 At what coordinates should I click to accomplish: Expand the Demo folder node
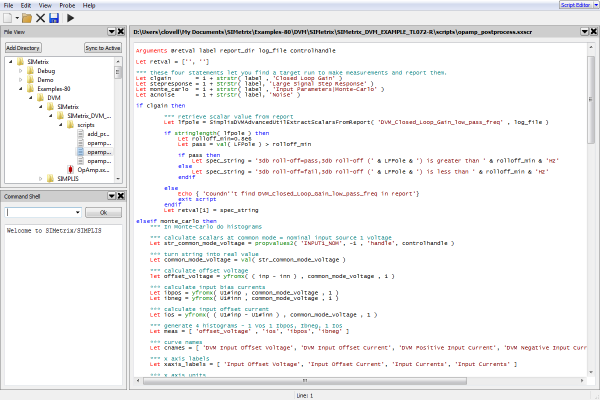pos(21,80)
